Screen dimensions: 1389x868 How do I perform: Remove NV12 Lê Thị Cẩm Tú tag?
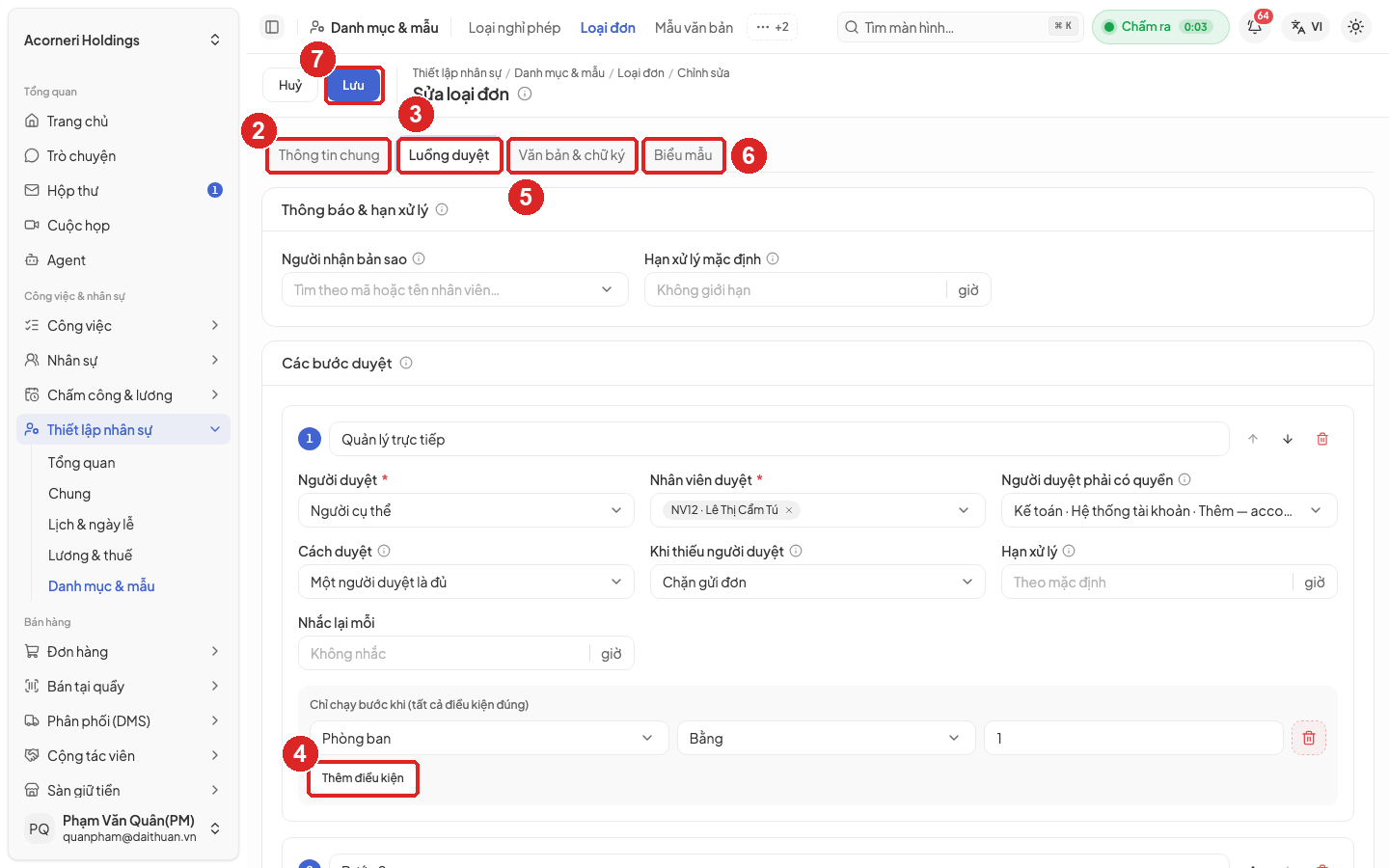tap(789, 510)
